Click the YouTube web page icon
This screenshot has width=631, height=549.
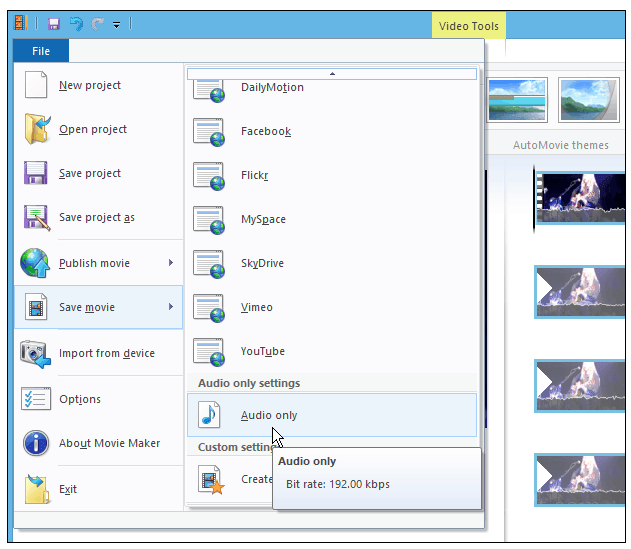209,352
